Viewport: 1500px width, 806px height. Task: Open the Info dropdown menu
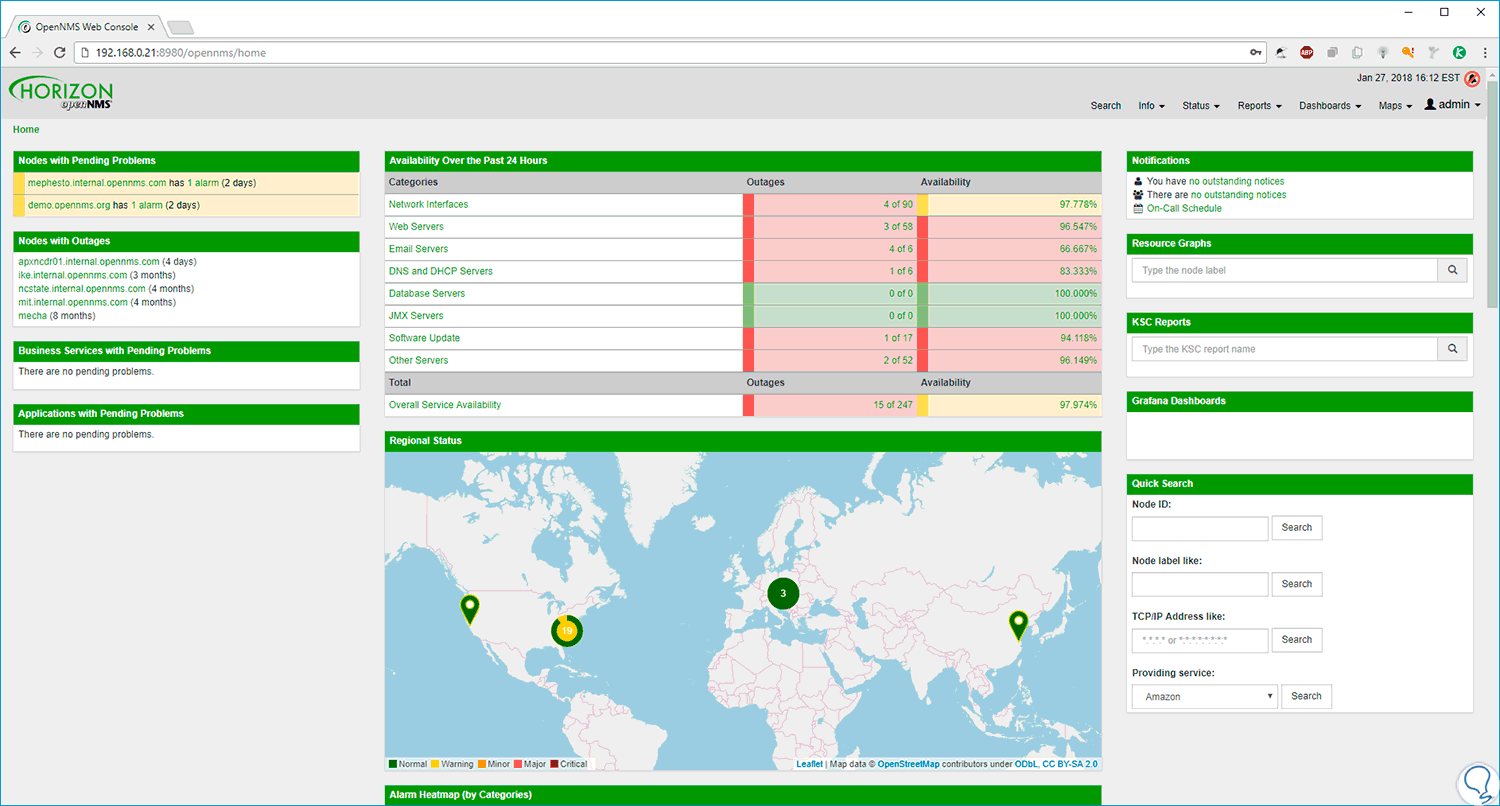click(1152, 106)
